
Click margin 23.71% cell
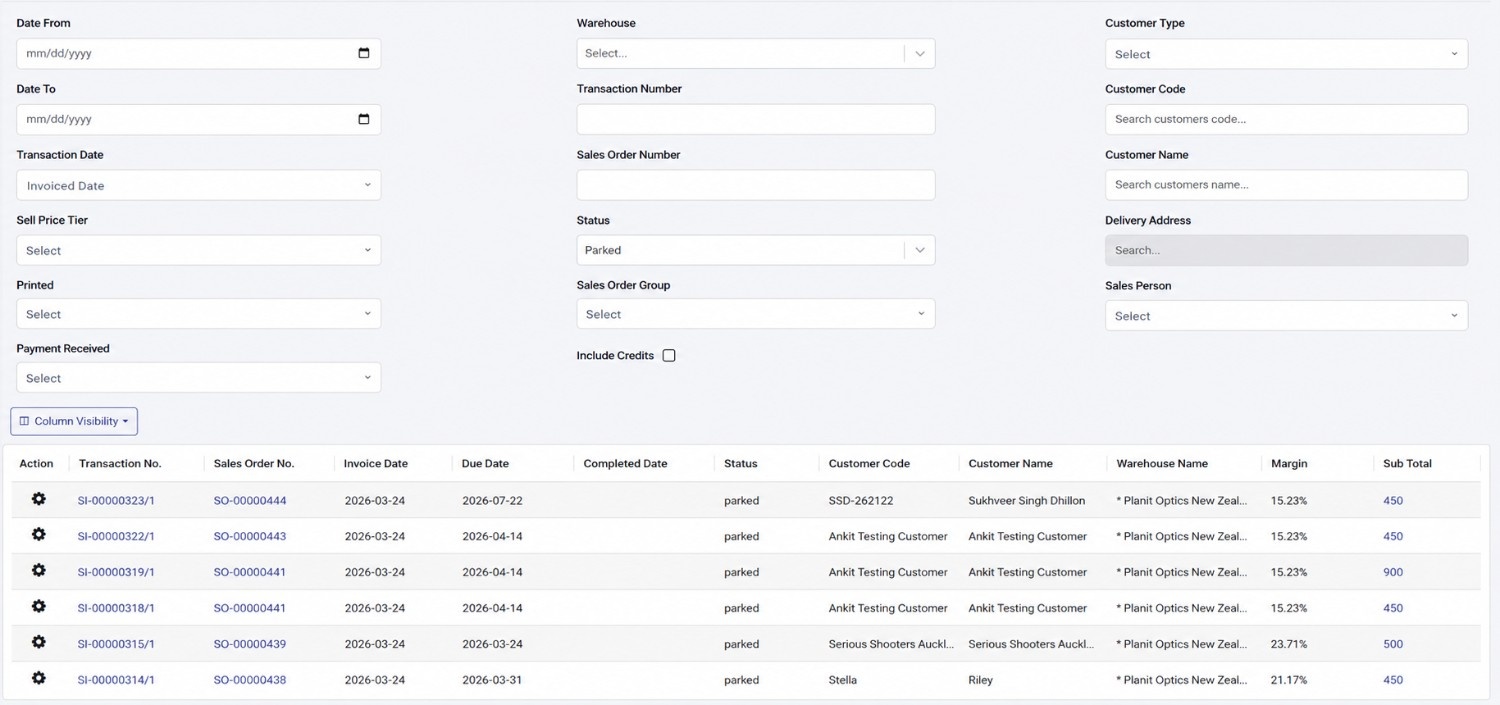[1289, 644]
